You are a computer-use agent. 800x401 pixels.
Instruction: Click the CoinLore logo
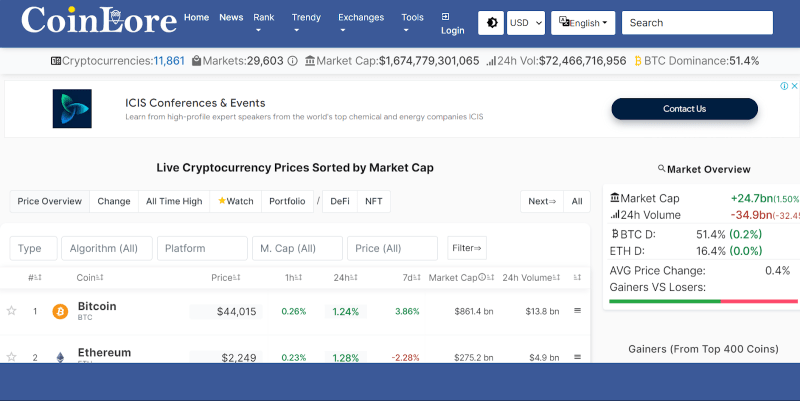point(99,20)
